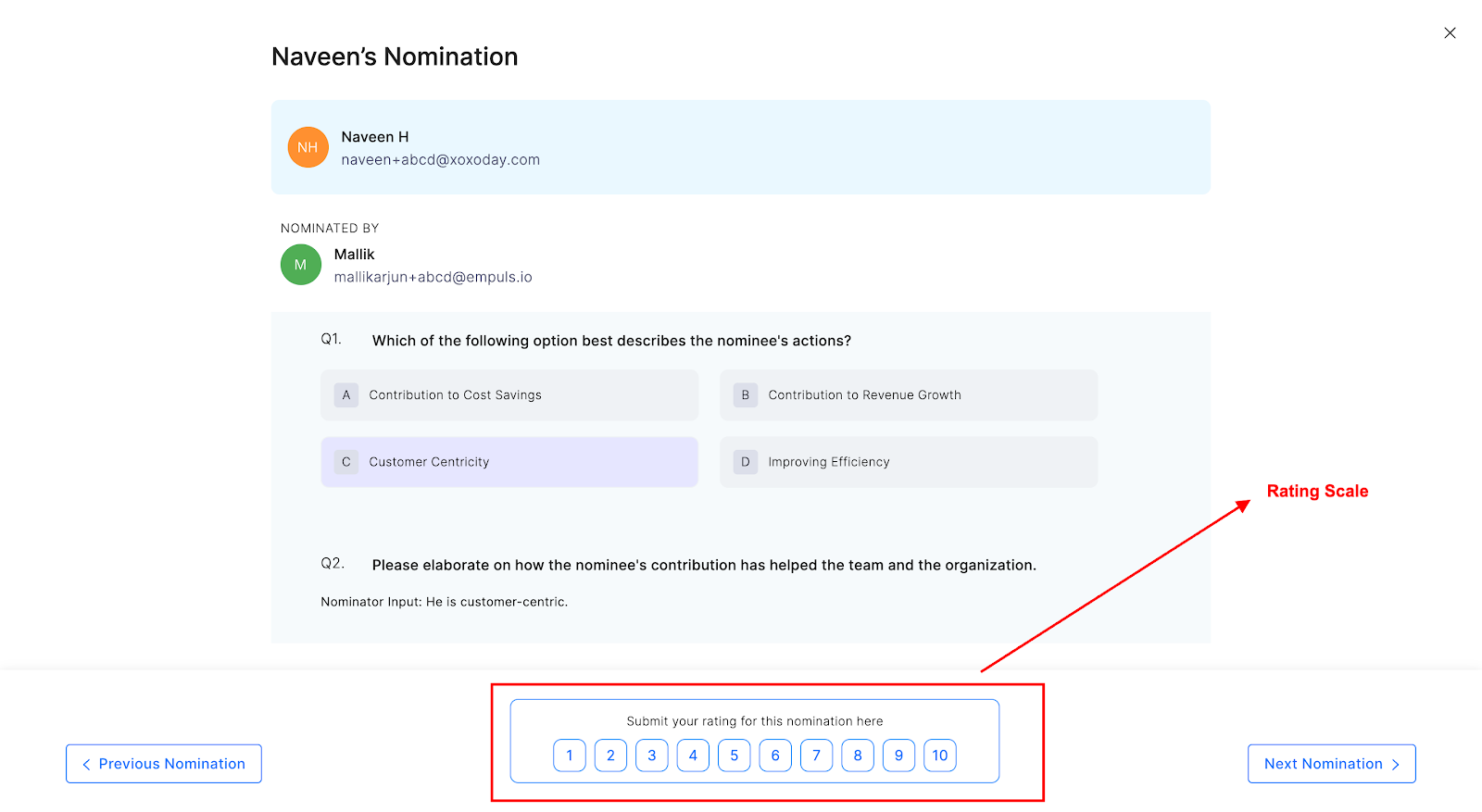Select option A Contribution to Cost Savings
The image size is (1482, 812).
509,395
